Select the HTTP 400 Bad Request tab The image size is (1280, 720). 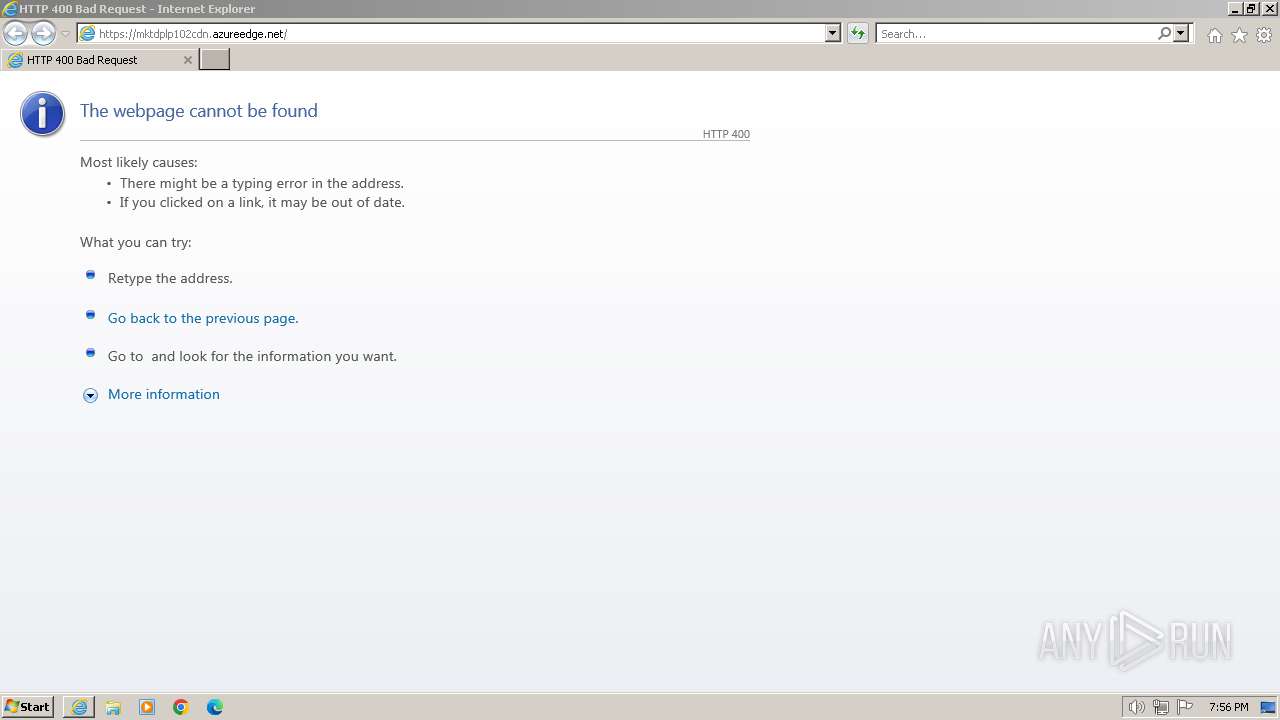click(100, 60)
